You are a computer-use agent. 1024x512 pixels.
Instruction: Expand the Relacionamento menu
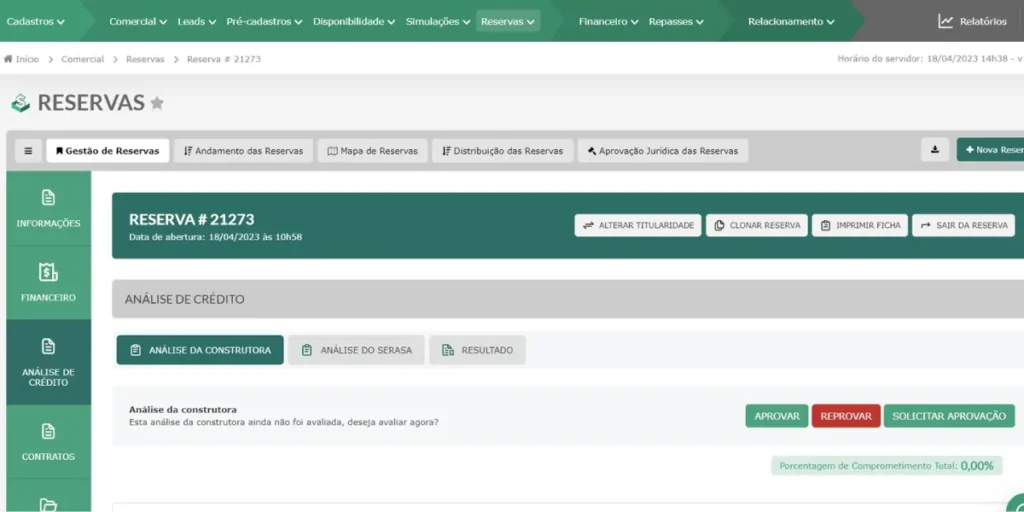pos(791,22)
